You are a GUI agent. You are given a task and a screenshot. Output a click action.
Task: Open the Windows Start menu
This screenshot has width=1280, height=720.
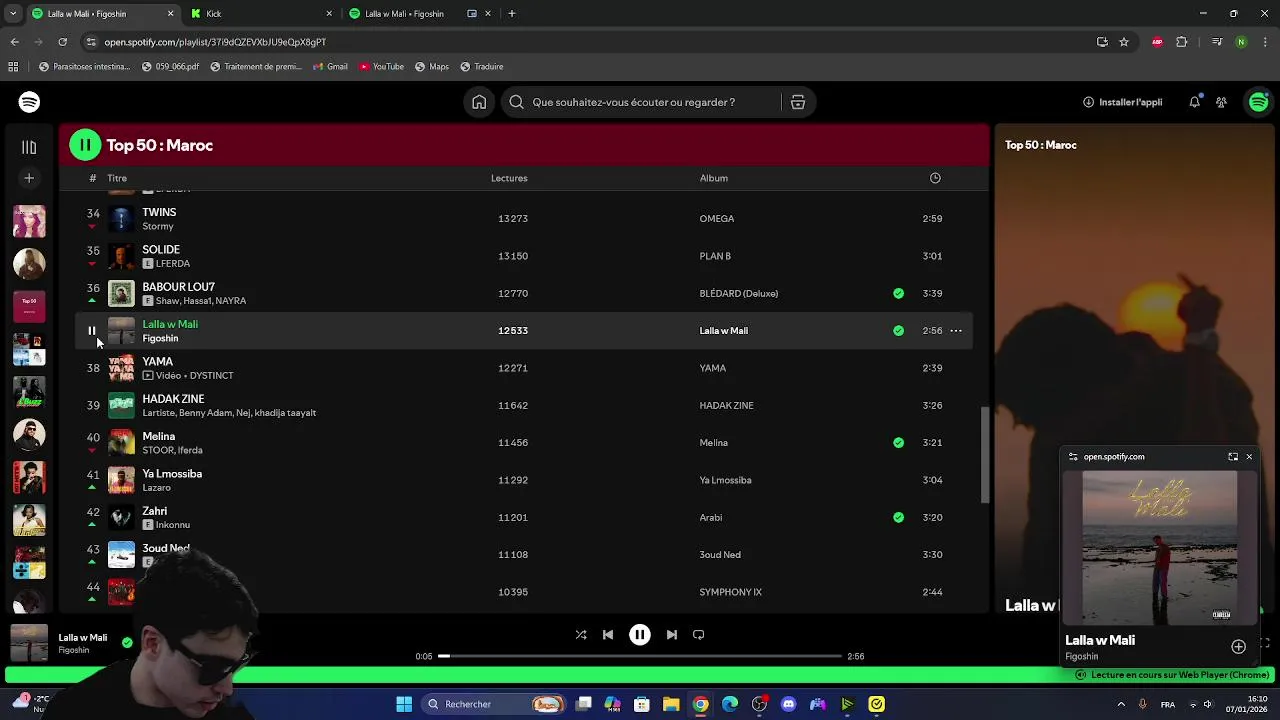pos(404,705)
